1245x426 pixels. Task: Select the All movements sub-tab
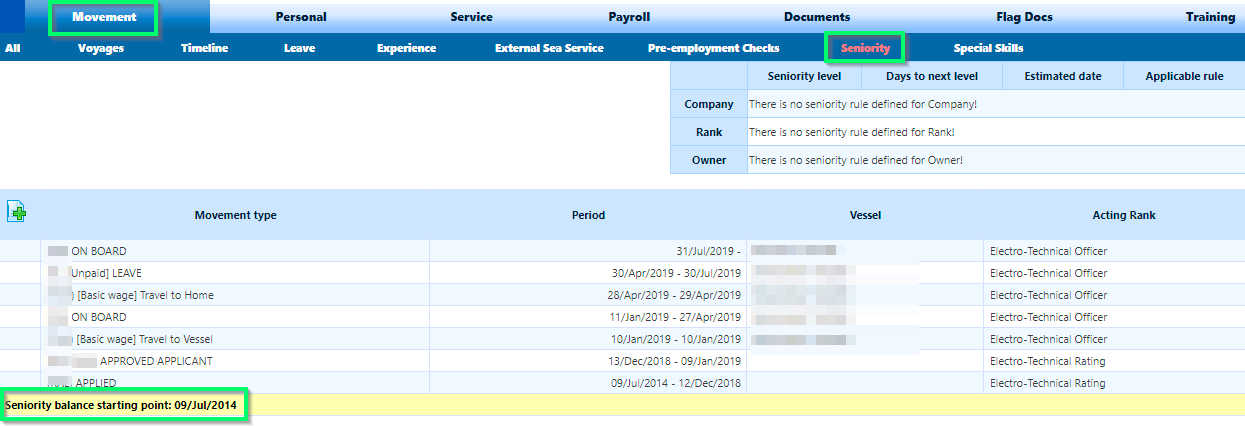(x=12, y=48)
